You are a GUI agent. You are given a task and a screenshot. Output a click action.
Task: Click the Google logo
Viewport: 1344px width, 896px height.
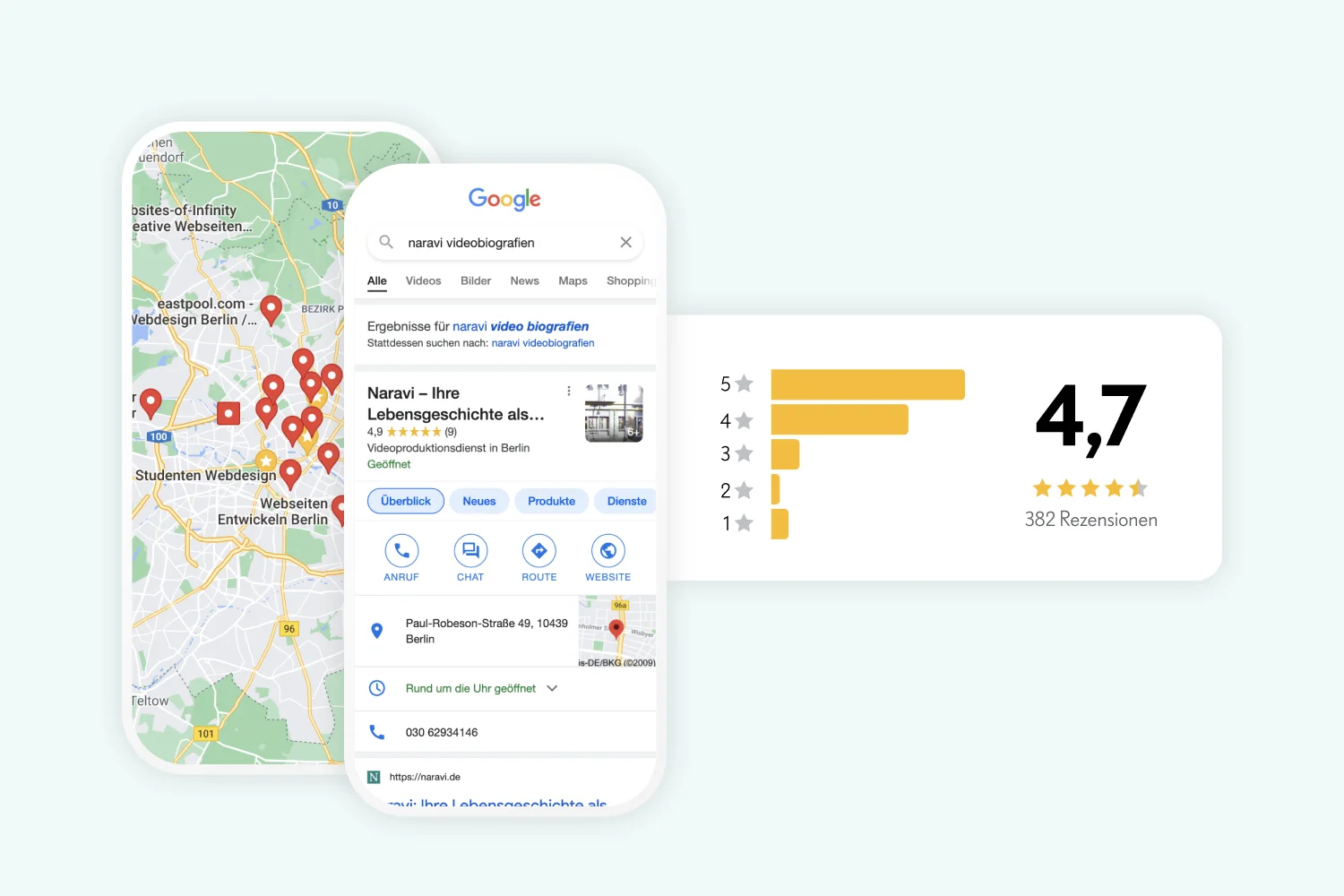(504, 199)
